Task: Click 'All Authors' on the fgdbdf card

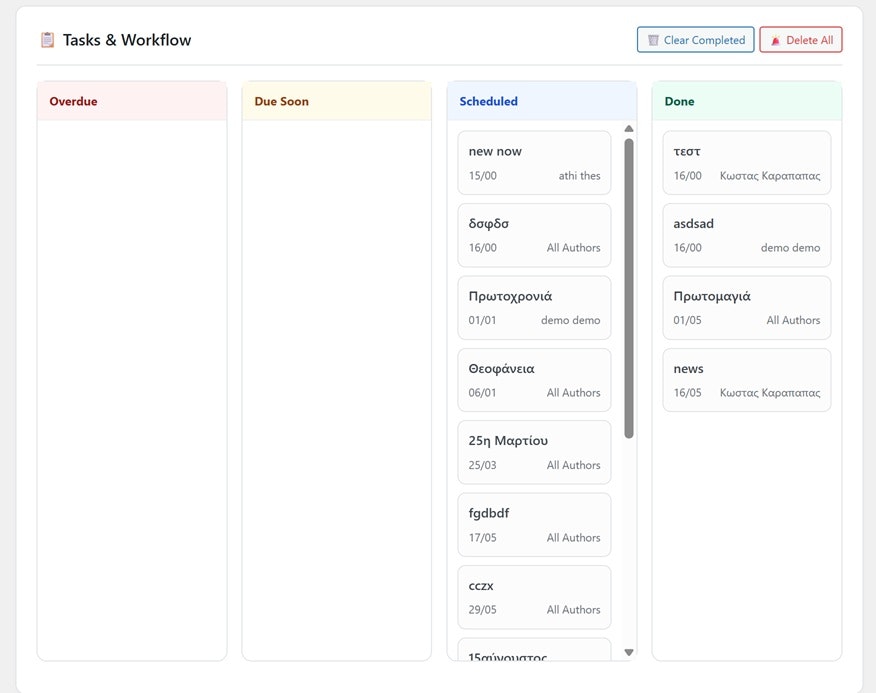Action: click(573, 538)
